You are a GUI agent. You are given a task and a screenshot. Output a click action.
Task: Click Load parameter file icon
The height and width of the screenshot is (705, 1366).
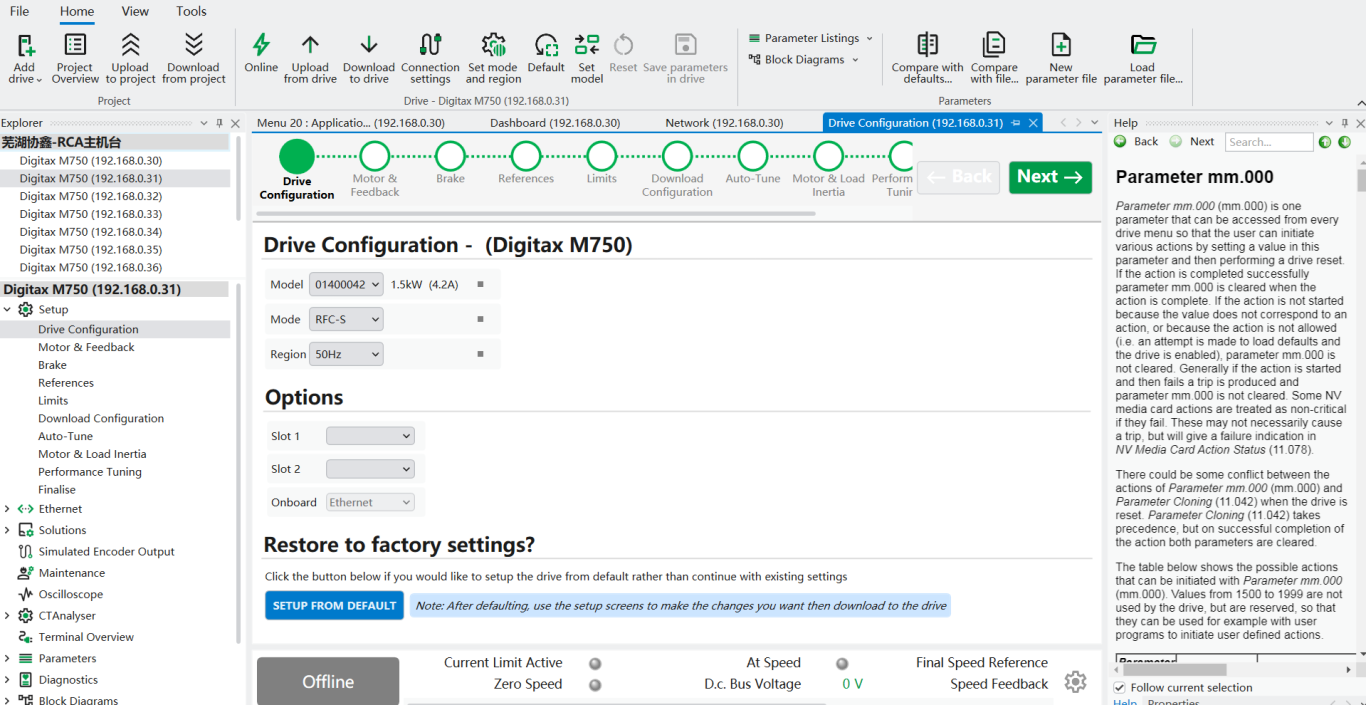click(1142, 45)
